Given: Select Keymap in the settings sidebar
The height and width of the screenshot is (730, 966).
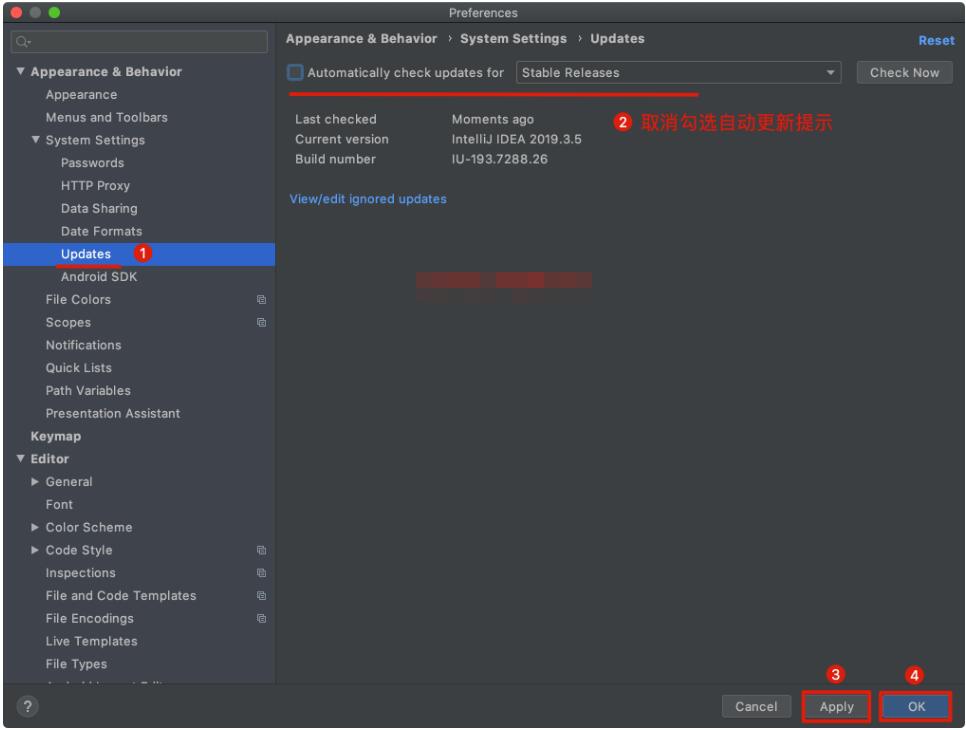Looking at the screenshot, I should (x=56, y=437).
